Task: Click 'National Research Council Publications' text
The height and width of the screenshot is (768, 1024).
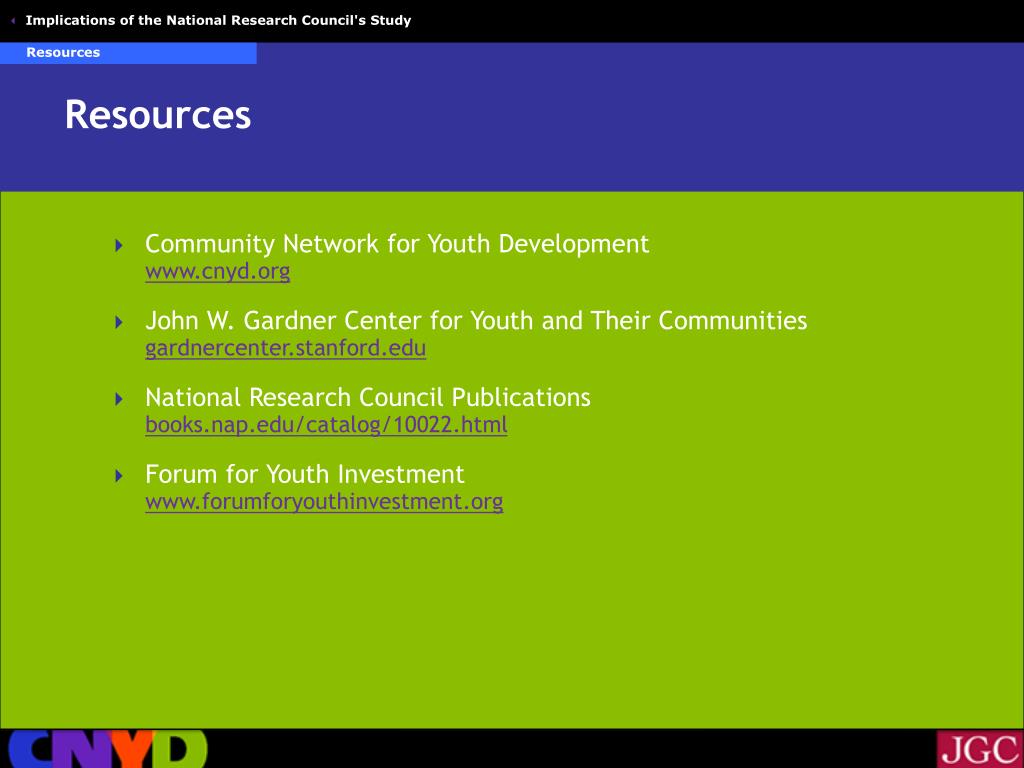Action: [x=368, y=397]
